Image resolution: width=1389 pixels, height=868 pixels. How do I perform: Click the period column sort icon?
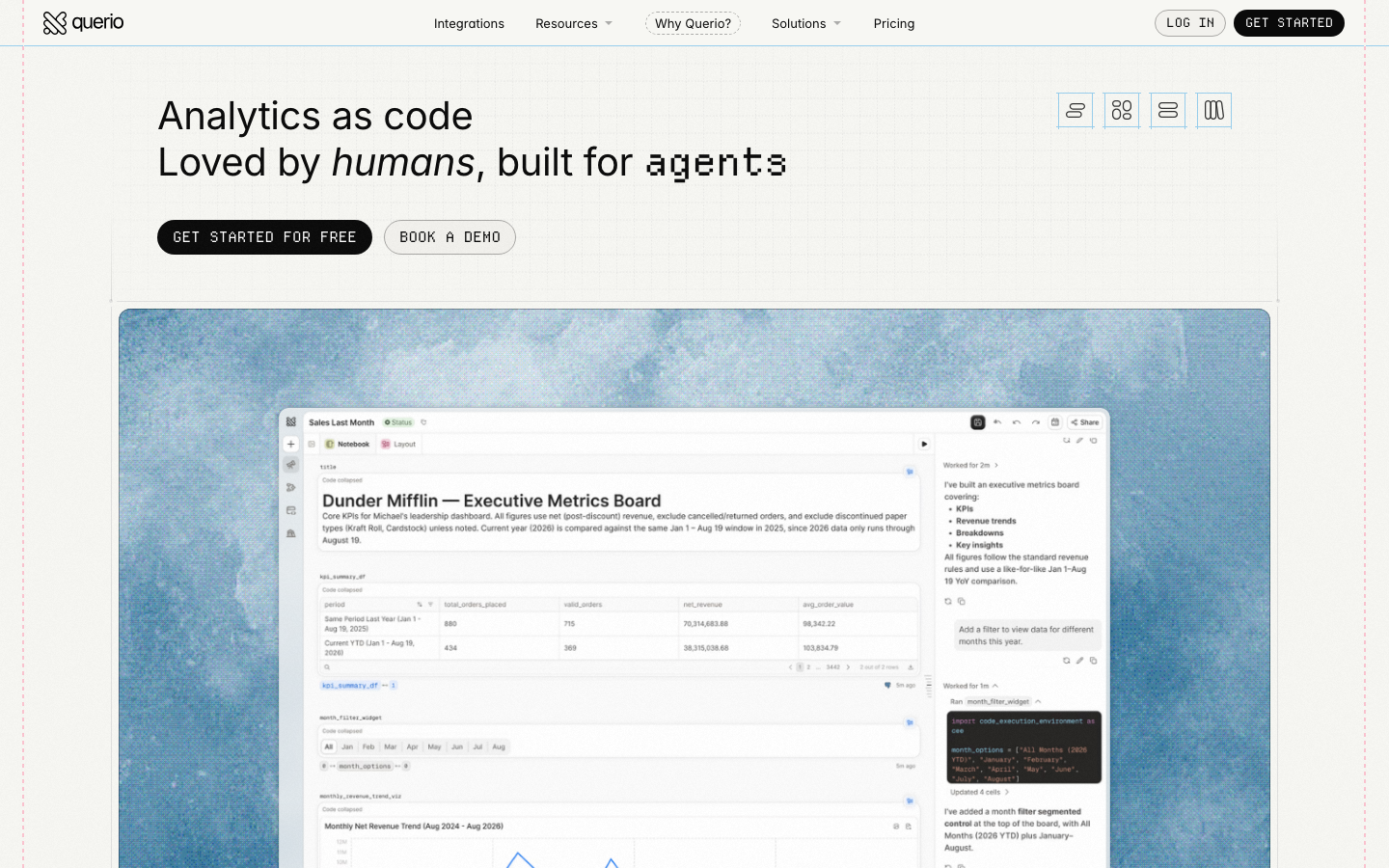point(419,605)
